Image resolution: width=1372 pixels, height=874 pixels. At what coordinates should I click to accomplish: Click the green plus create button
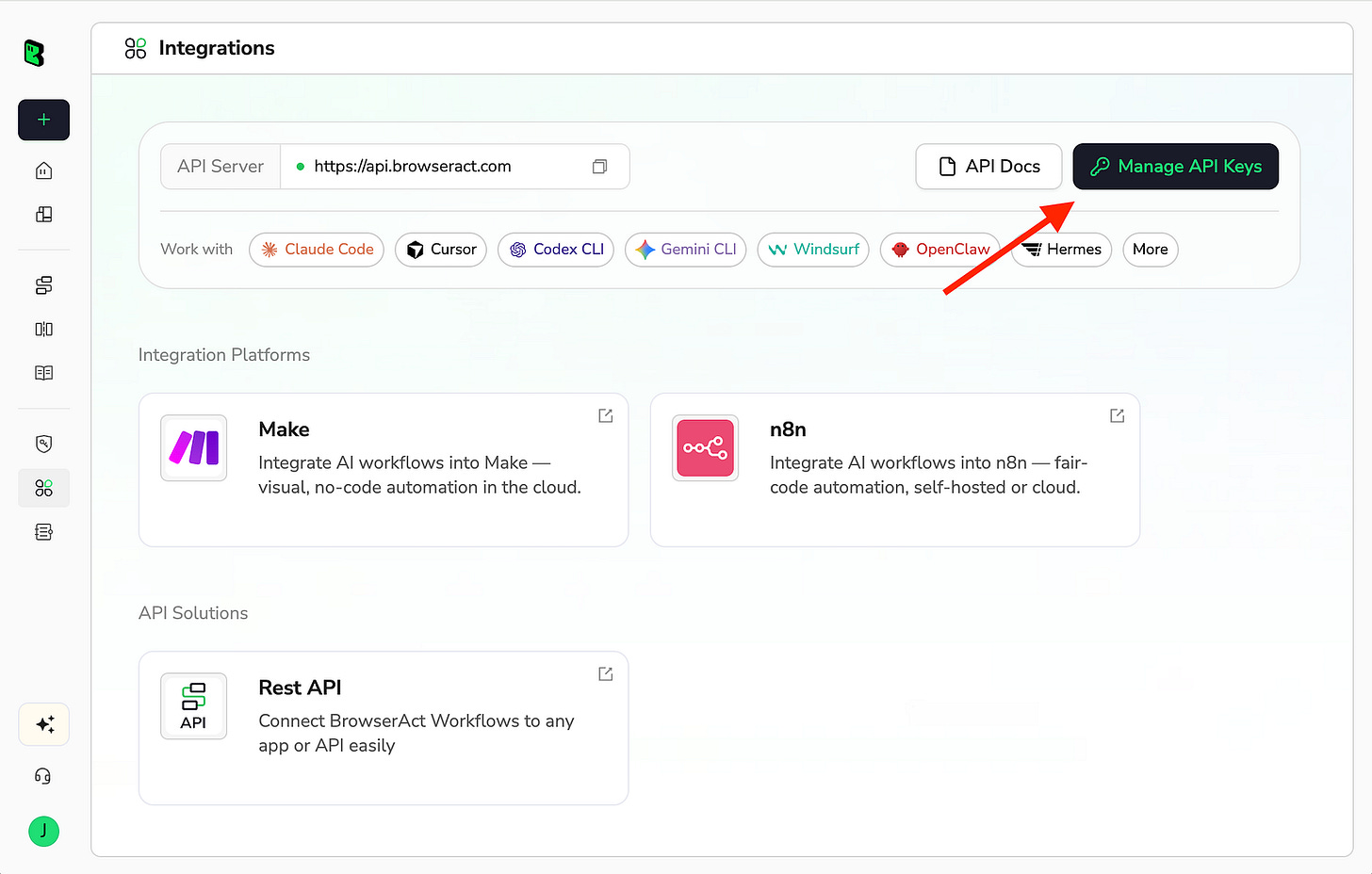tap(43, 120)
